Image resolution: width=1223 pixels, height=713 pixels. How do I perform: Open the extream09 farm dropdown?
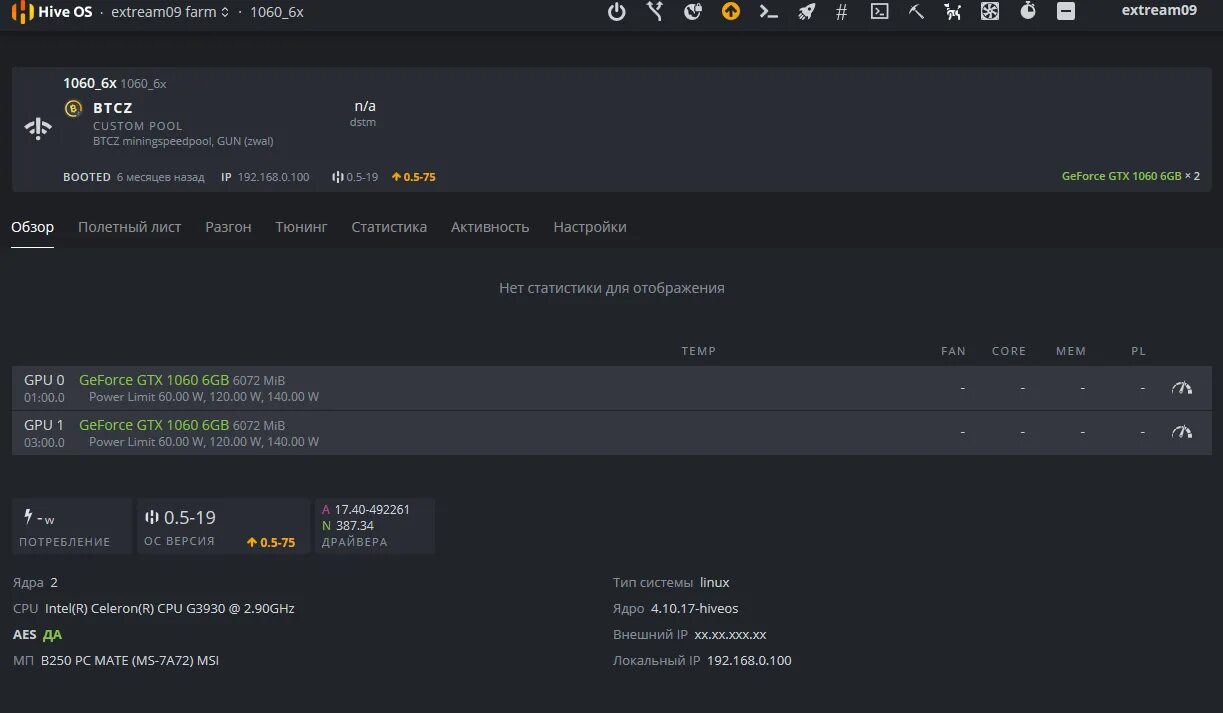point(169,12)
